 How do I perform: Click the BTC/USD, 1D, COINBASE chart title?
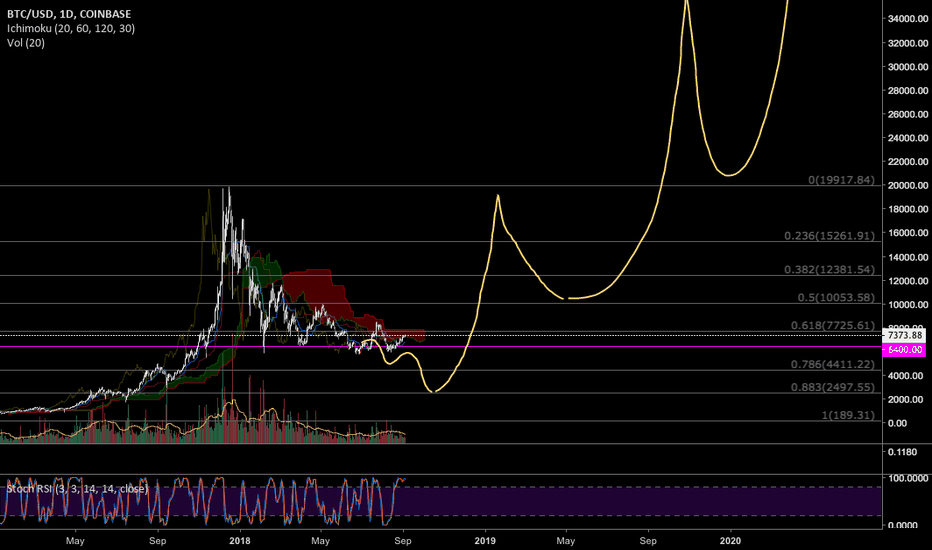click(69, 14)
